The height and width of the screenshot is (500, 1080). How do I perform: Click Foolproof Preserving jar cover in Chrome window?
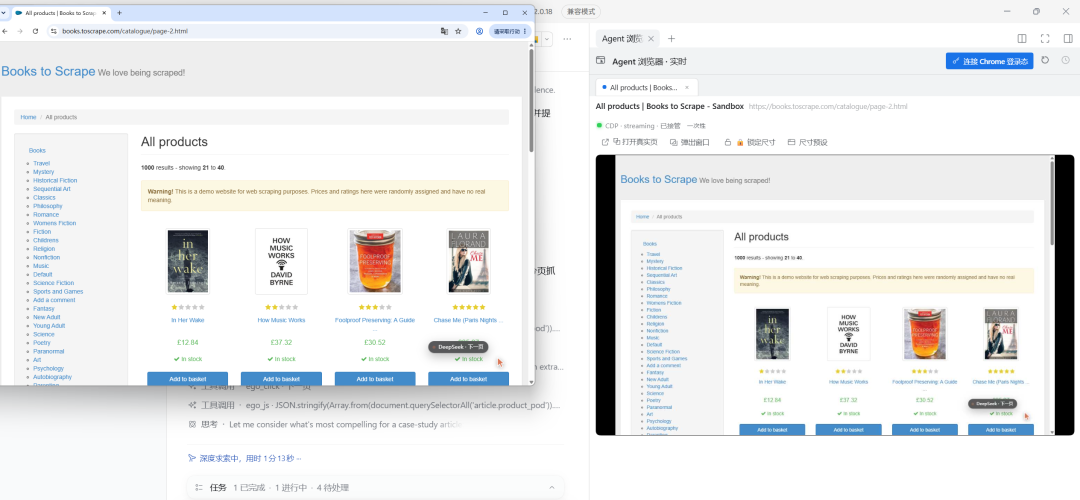[375, 262]
